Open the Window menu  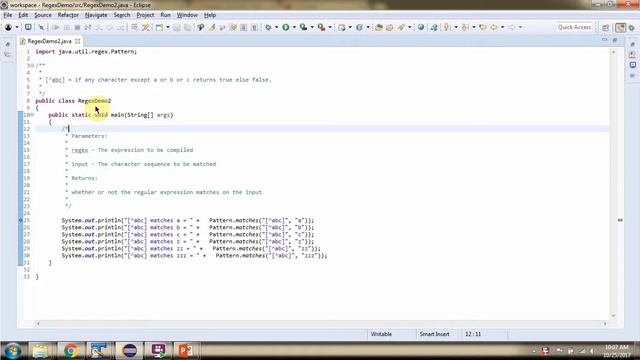coord(187,15)
